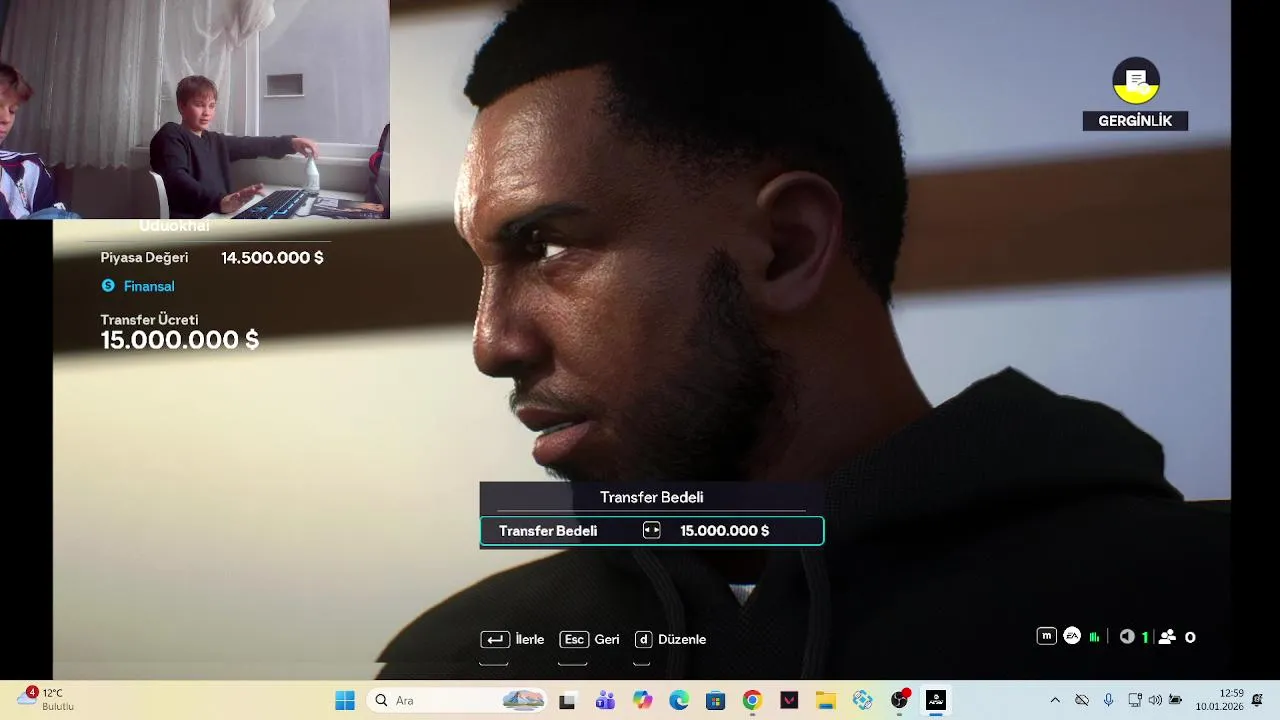Click the left-right arrows icon beside Transfer Bedeli
Image resolution: width=1280 pixels, height=720 pixels.
click(x=652, y=531)
